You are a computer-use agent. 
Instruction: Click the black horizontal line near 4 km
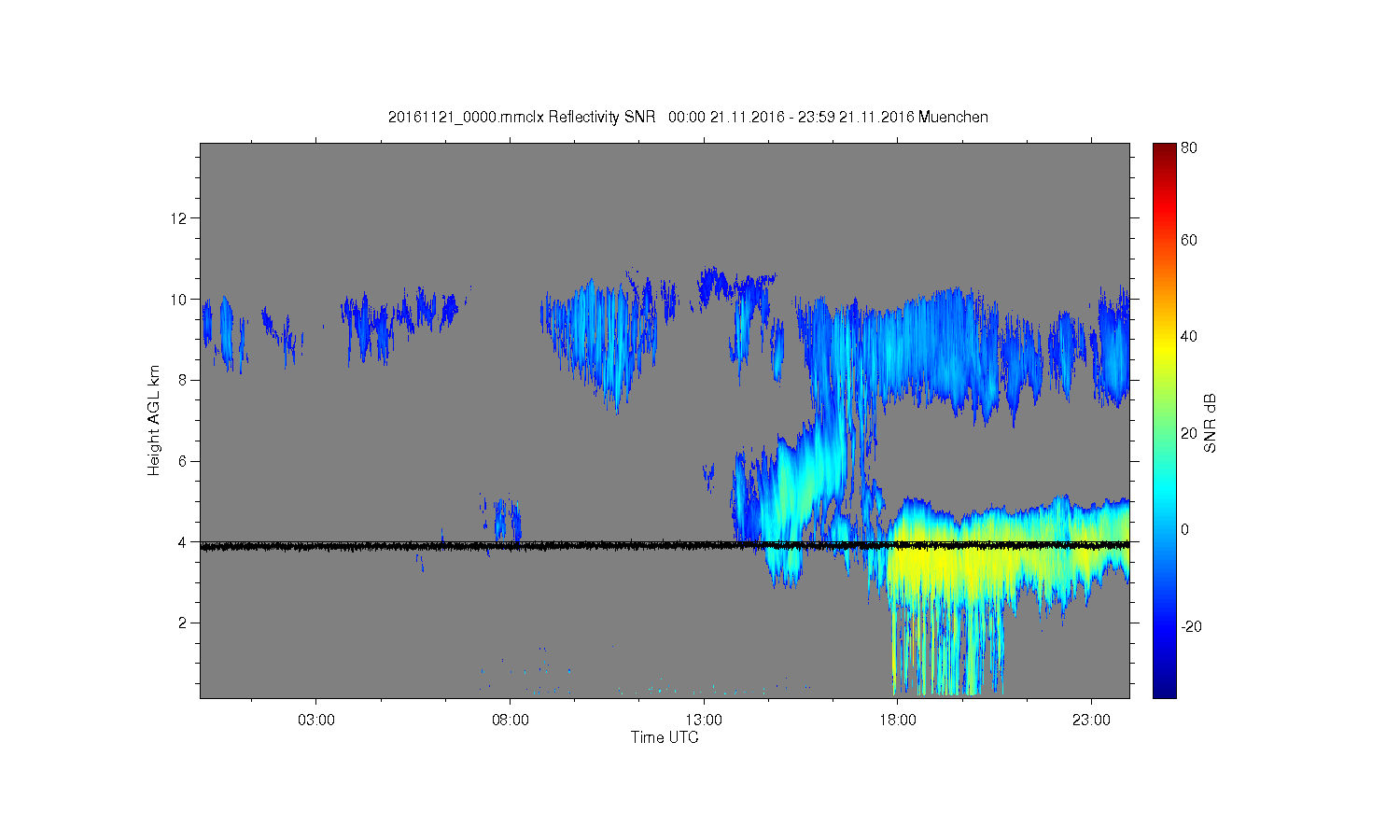(665, 546)
